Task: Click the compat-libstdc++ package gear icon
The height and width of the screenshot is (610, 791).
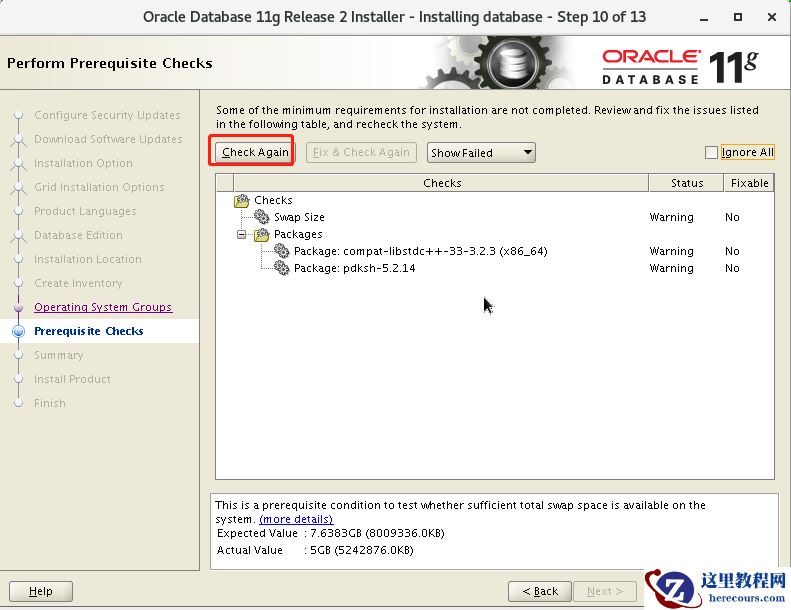Action: 281,251
